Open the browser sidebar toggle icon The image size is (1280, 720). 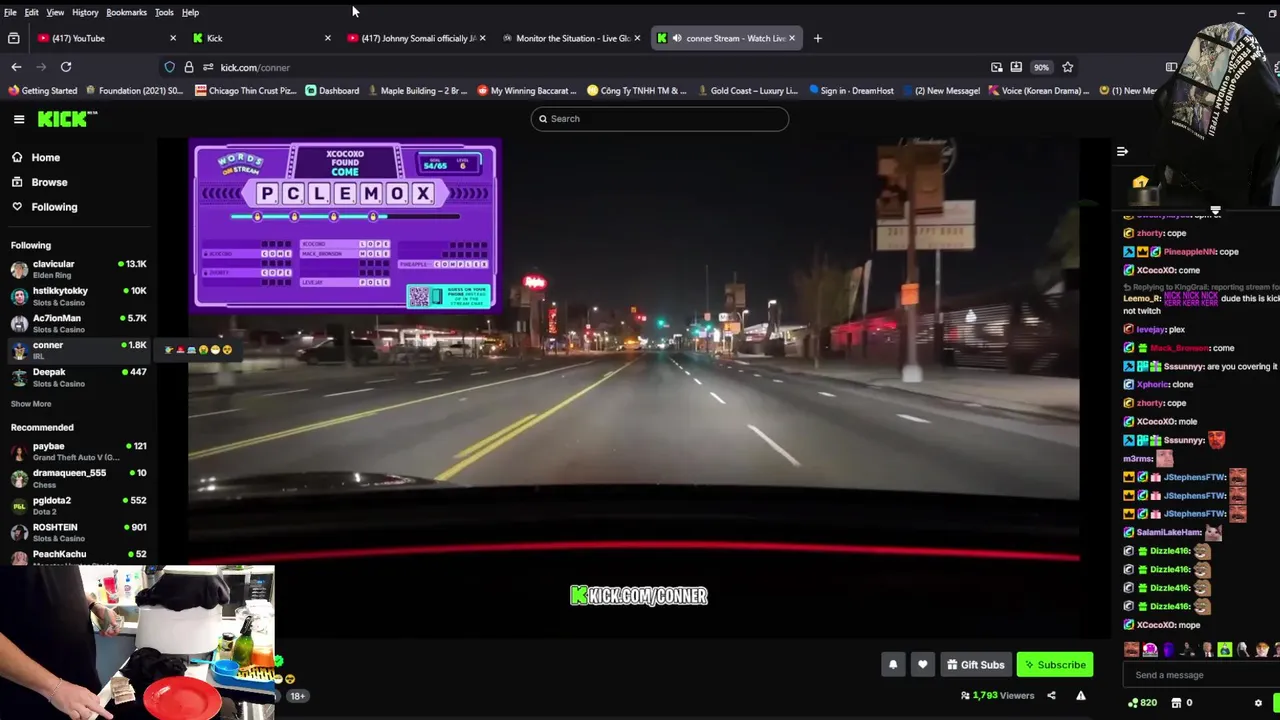(x=1171, y=67)
